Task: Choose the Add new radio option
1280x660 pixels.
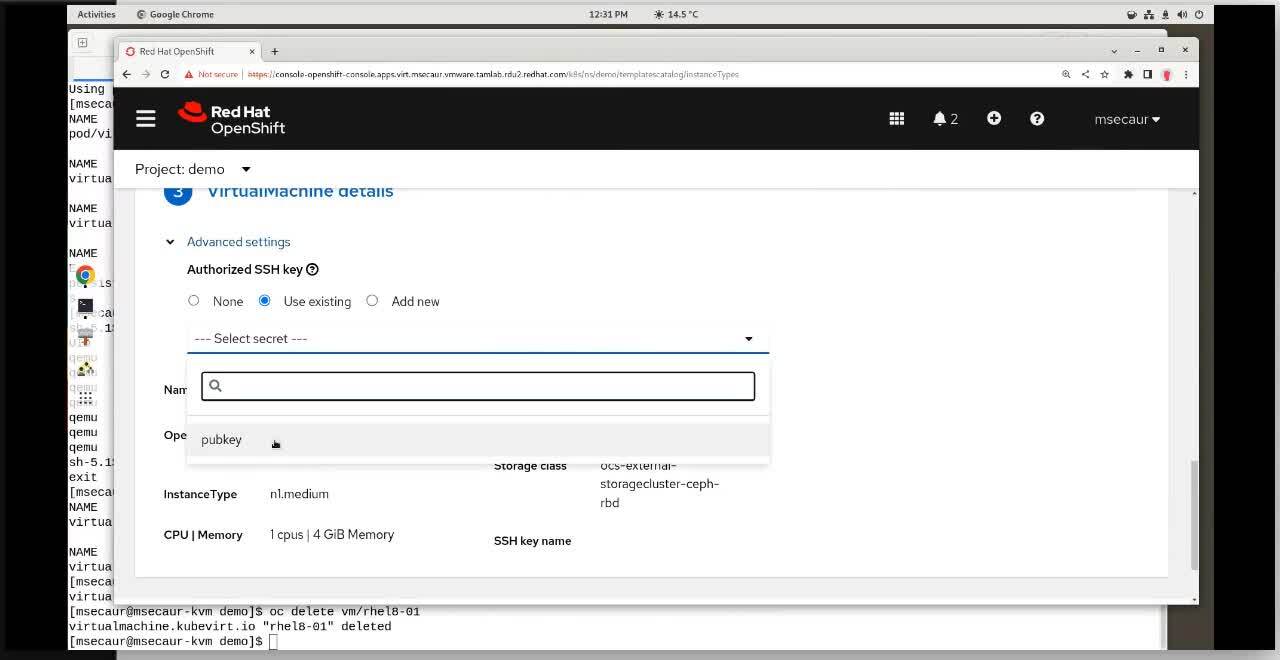Action: point(372,301)
